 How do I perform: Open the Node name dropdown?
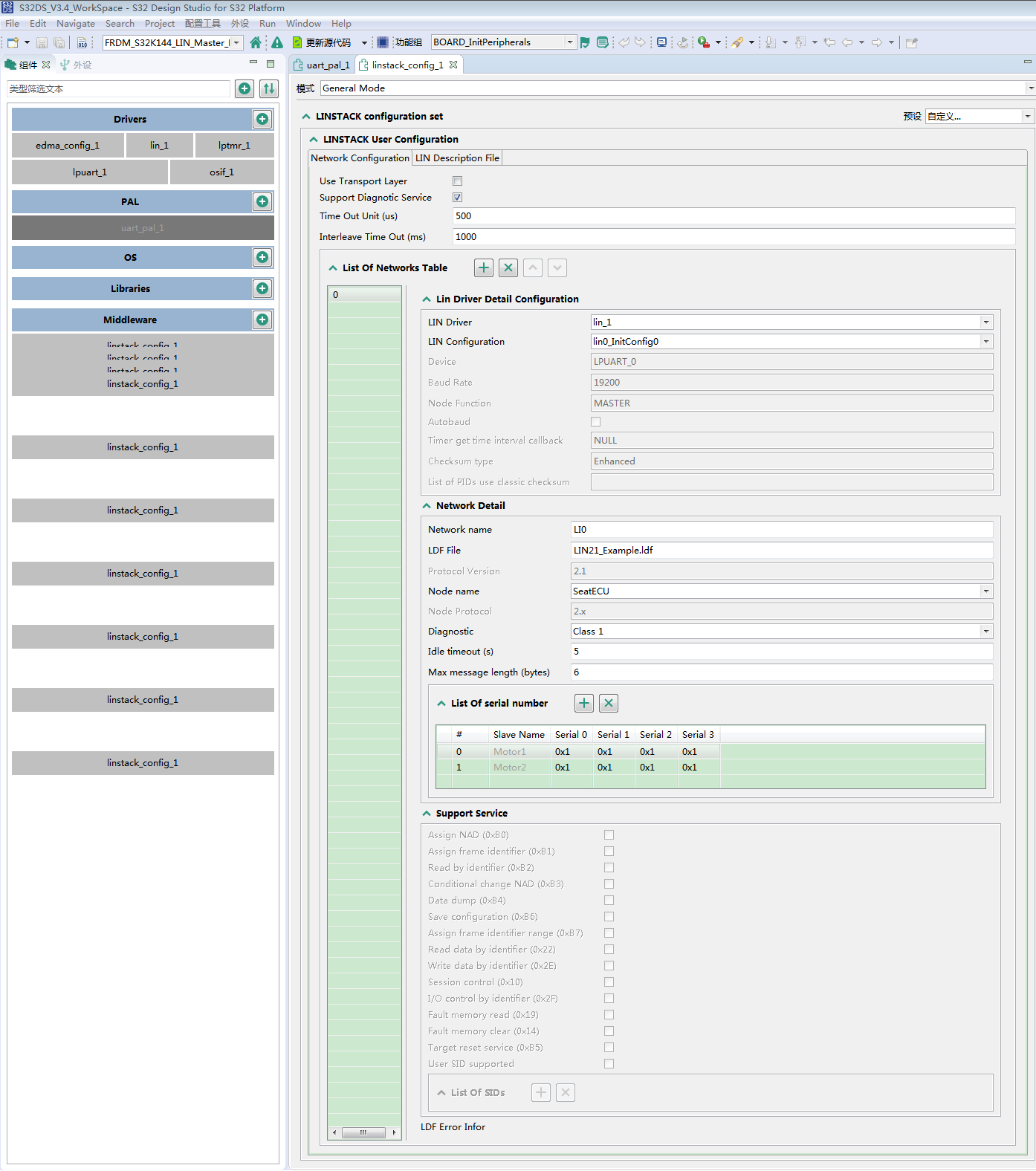986,591
